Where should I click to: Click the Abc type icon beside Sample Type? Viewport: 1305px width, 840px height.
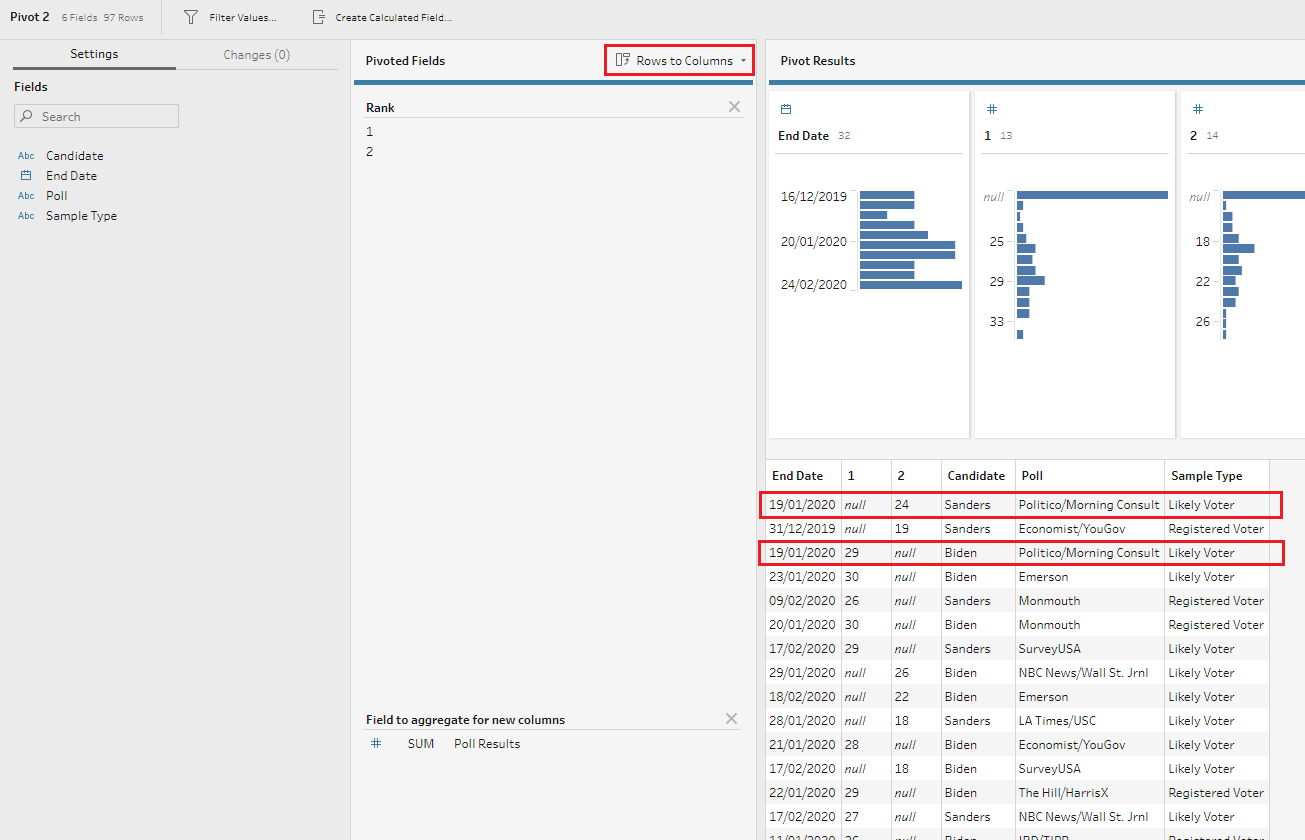26,216
